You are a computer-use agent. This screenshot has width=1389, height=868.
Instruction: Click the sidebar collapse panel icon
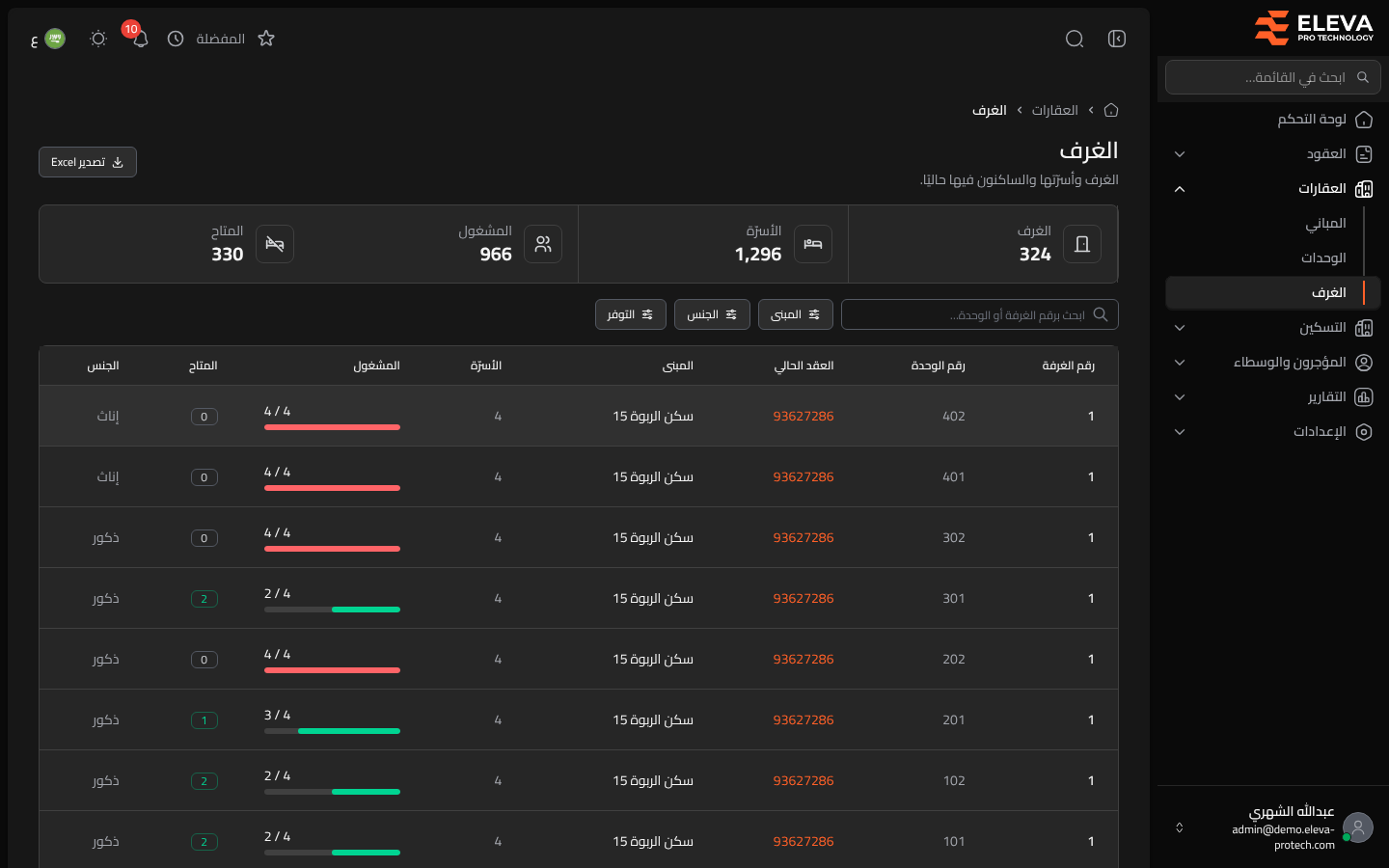click(x=1117, y=39)
